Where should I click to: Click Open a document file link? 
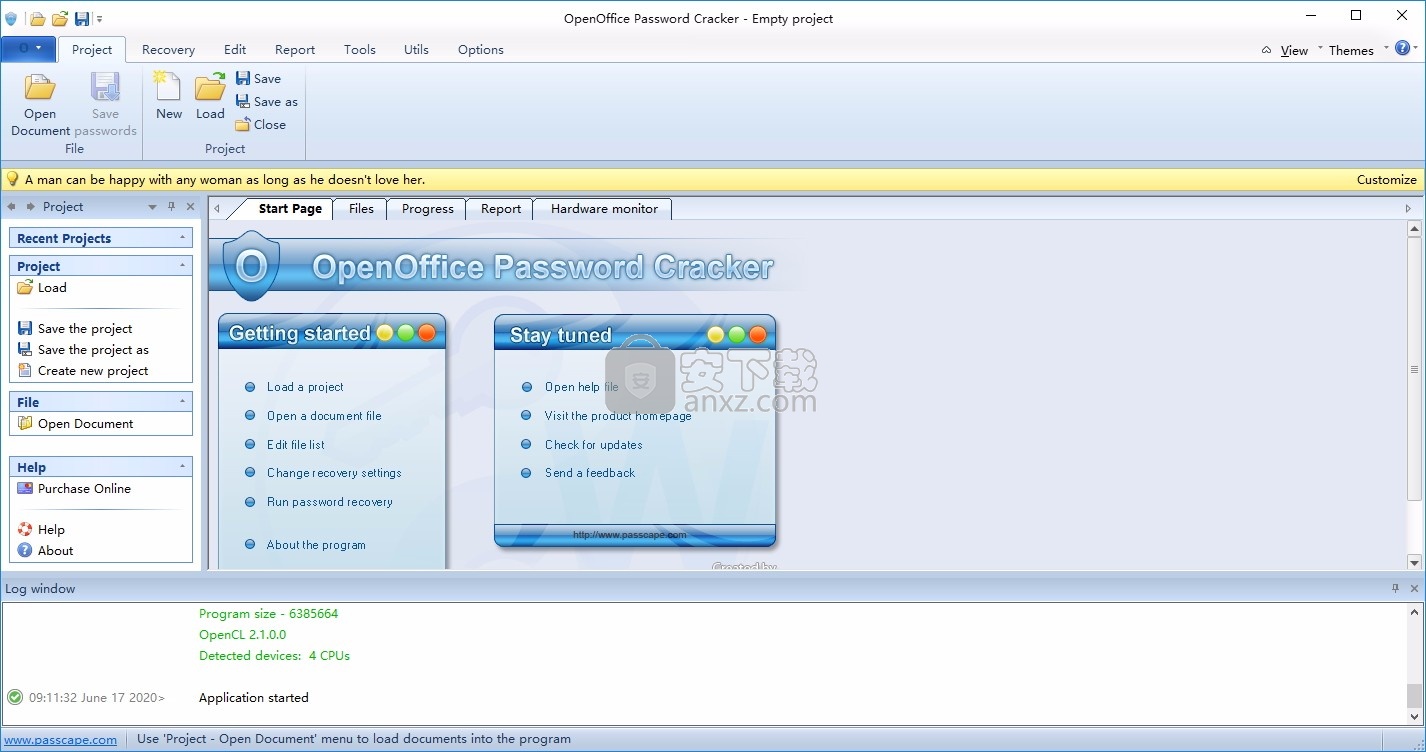click(324, 416)
